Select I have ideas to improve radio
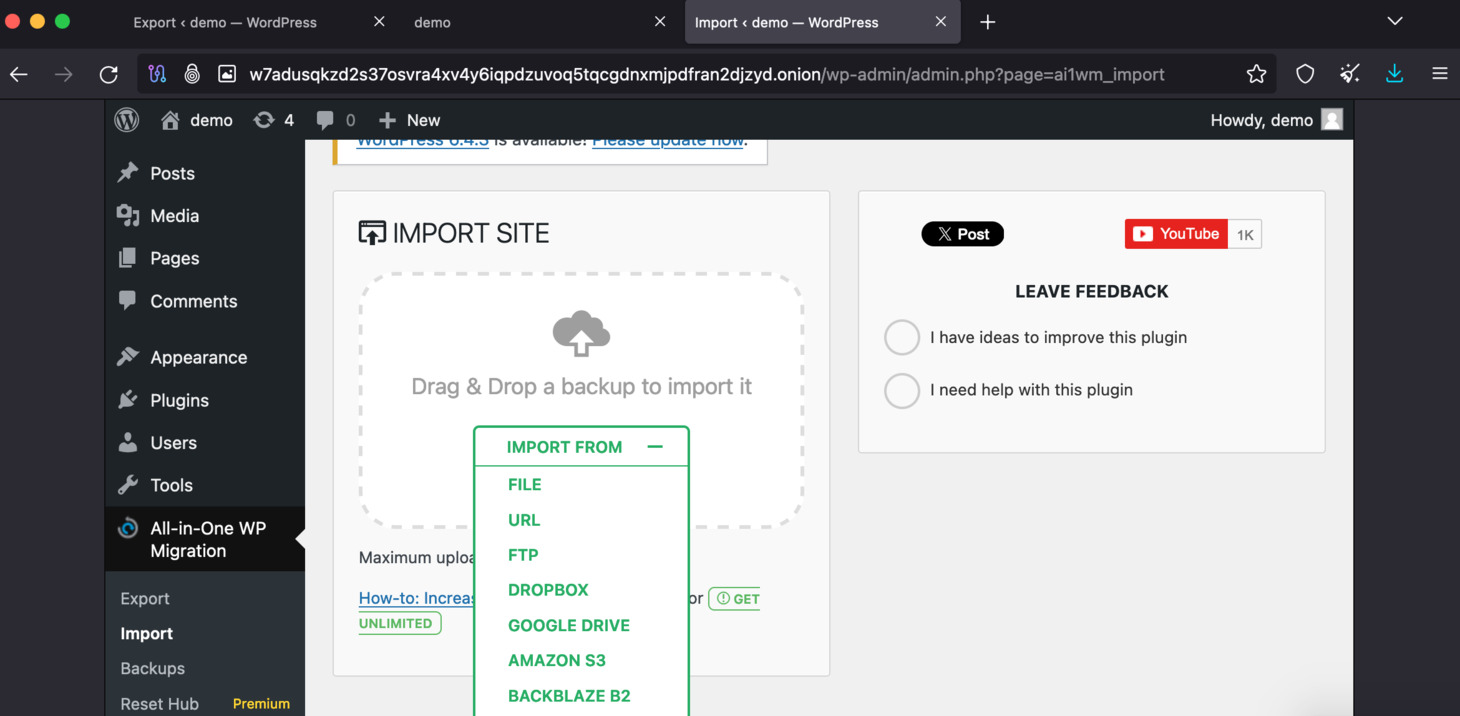This screenshot has width=1460, height=716. [x=902, y=337]
